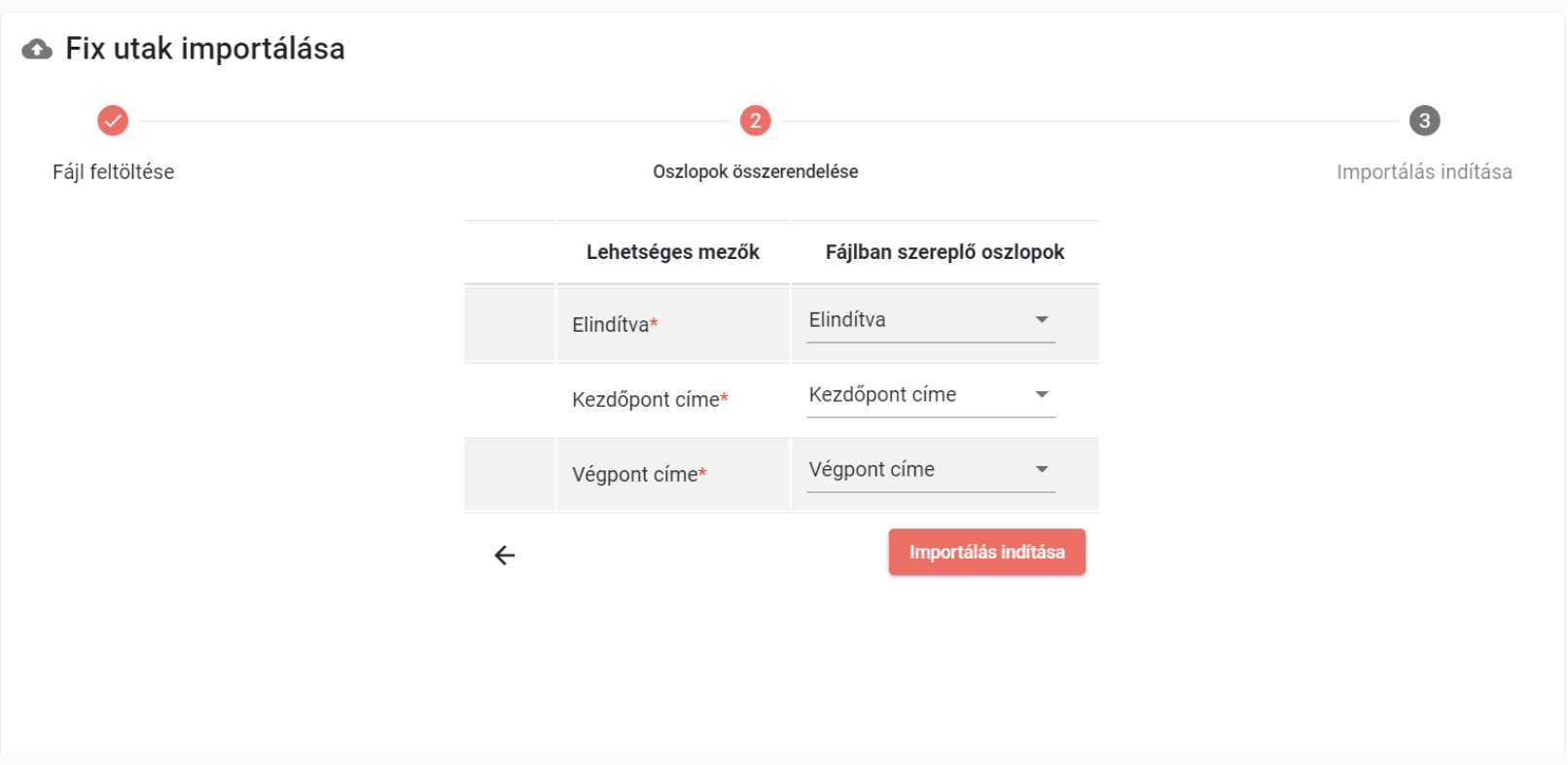Expand the Végpont címe dropdown arrow
This screenshot has width=1568, height=765.
coord(1042,469)
